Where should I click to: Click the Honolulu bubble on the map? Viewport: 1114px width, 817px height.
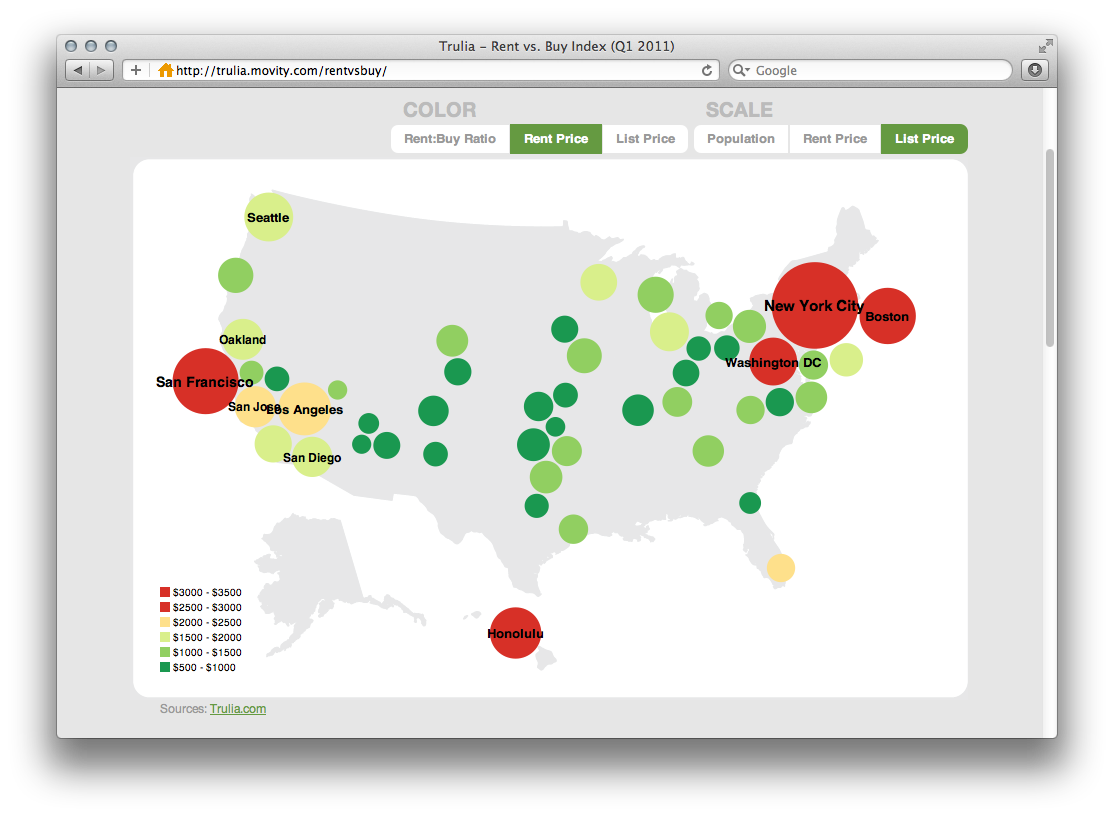click(514, 633)
